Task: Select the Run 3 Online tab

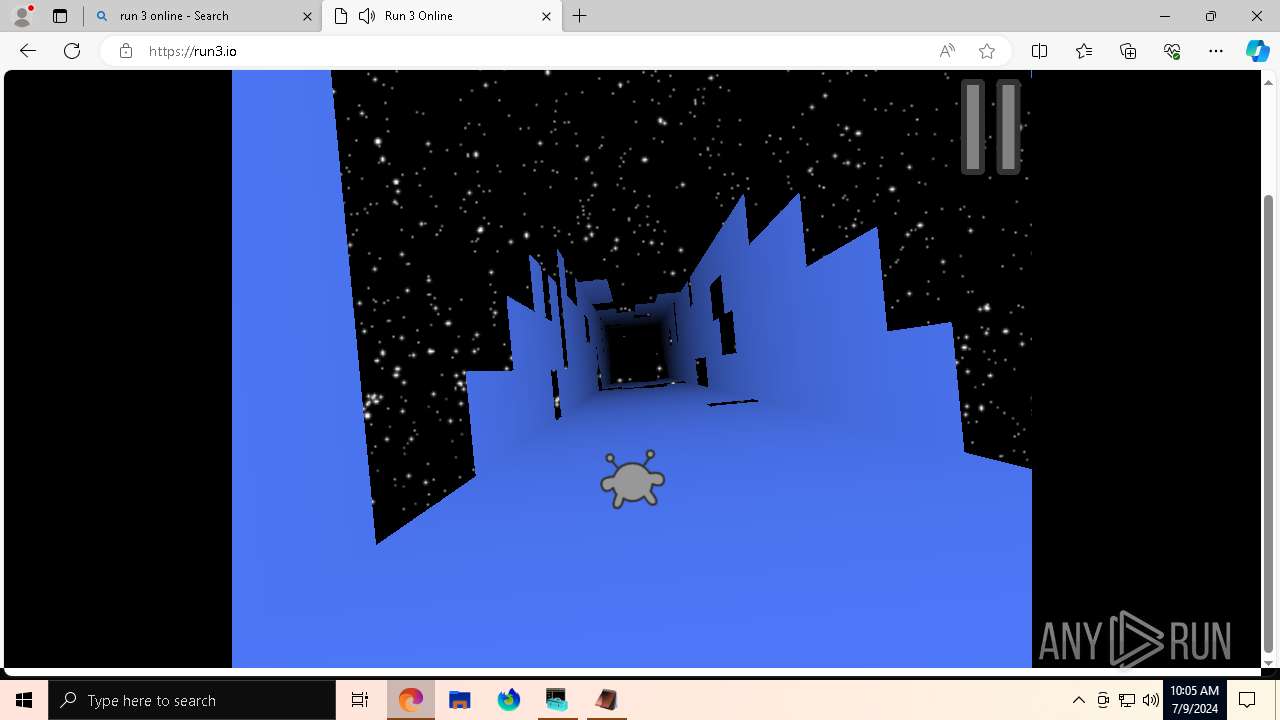Action: pyautogui.click(x=444, y=16)
